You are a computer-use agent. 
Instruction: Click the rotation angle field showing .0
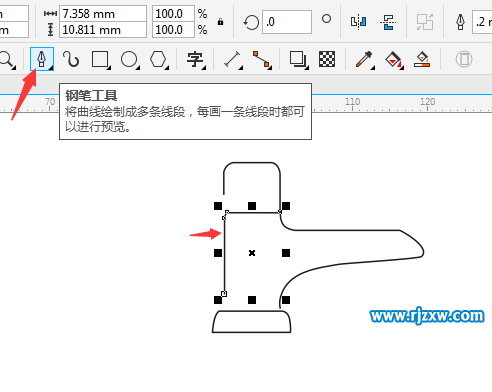coord(287,22)
